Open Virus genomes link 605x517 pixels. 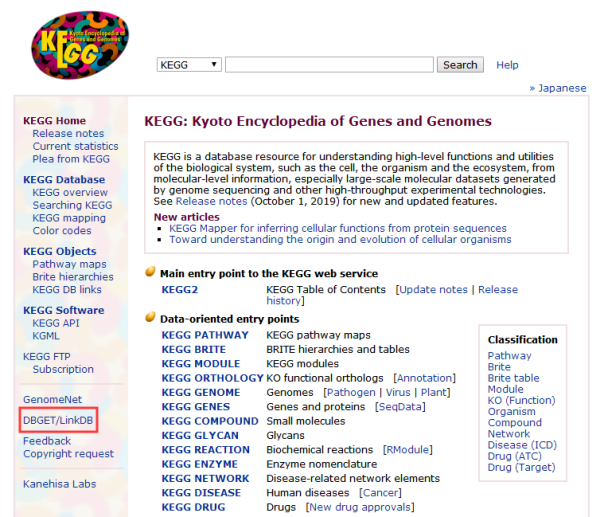point(398,392)
